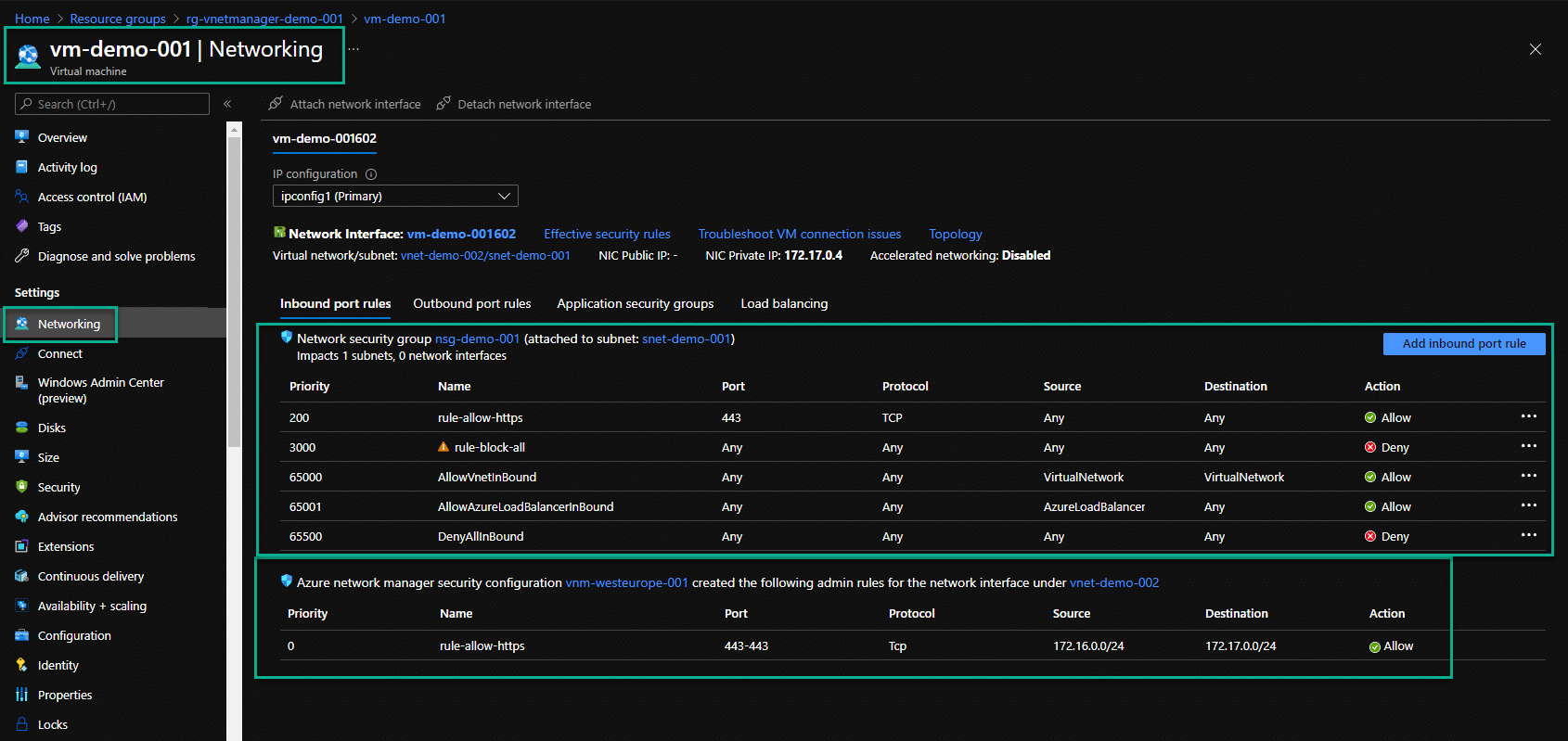Click the IP configuration info icon
The image size is (1568, 741).
[x=371, y=174]
